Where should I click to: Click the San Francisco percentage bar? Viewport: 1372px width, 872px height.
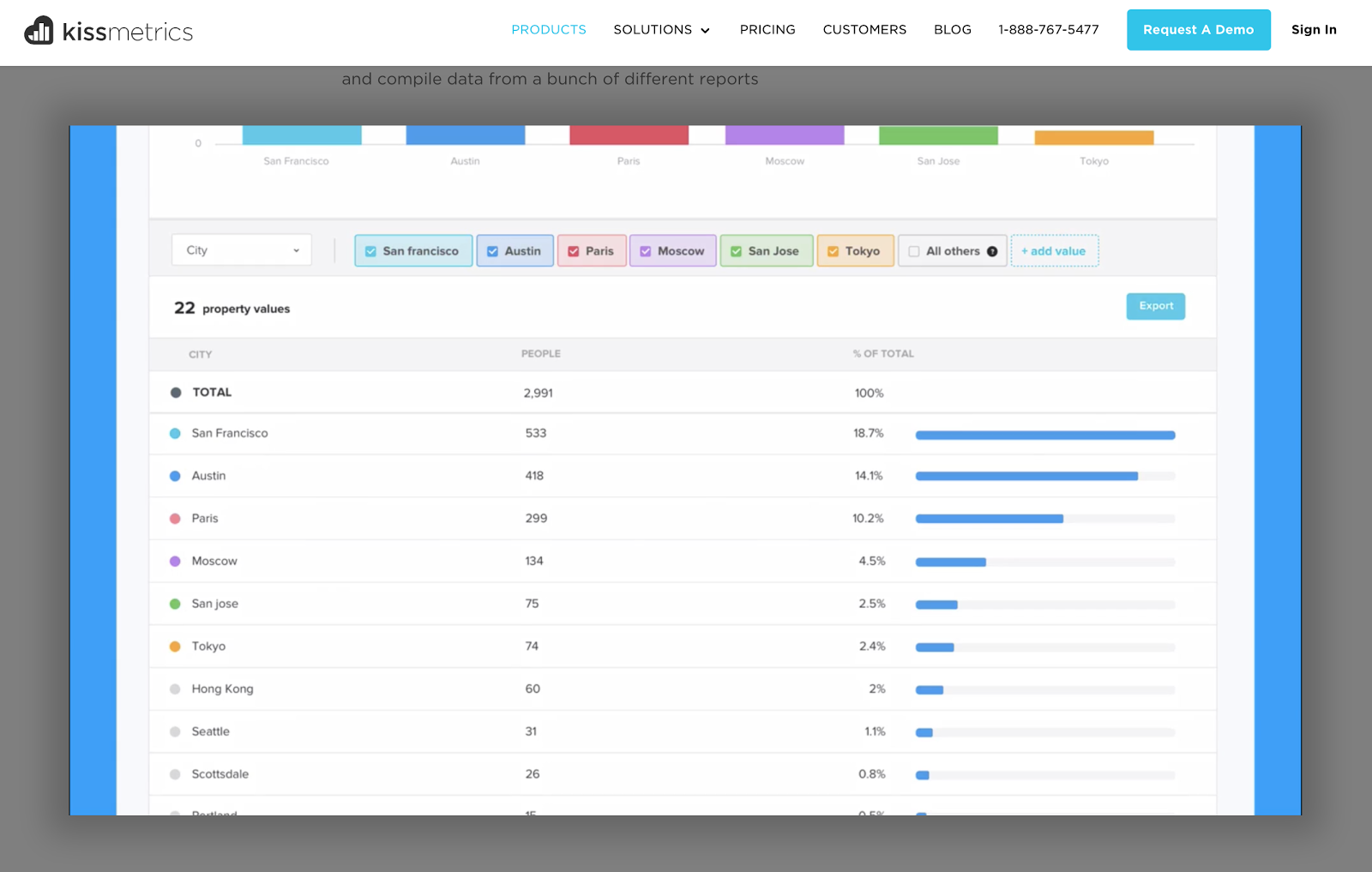coord(1045,436)
